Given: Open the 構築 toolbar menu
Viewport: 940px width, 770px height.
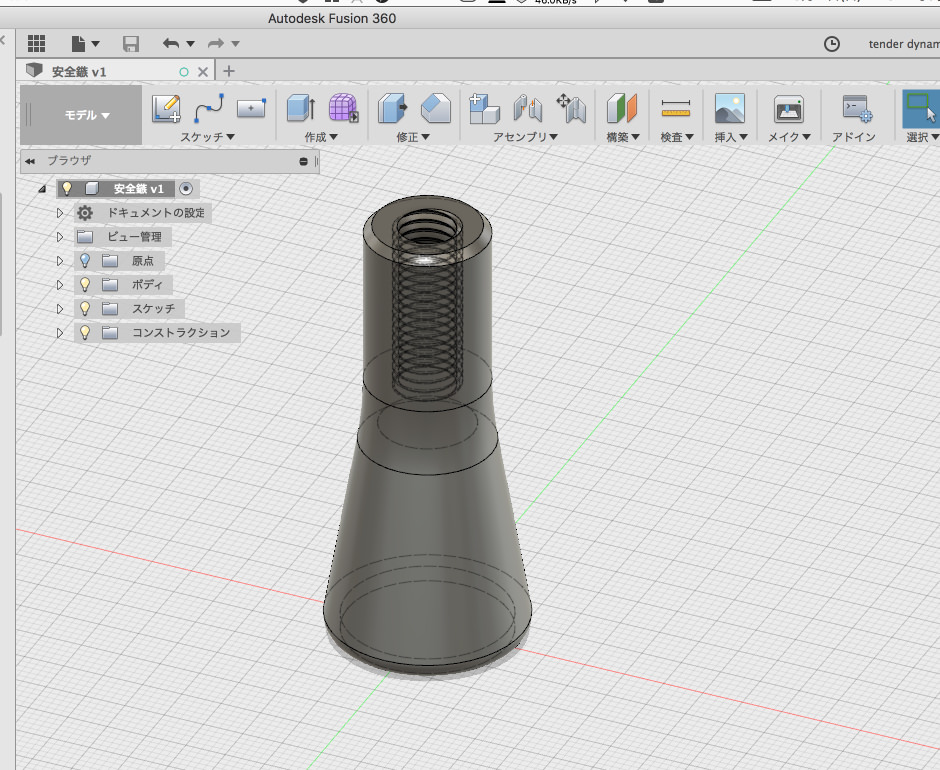Looking at the screenshot, I should tap(623, 137).
